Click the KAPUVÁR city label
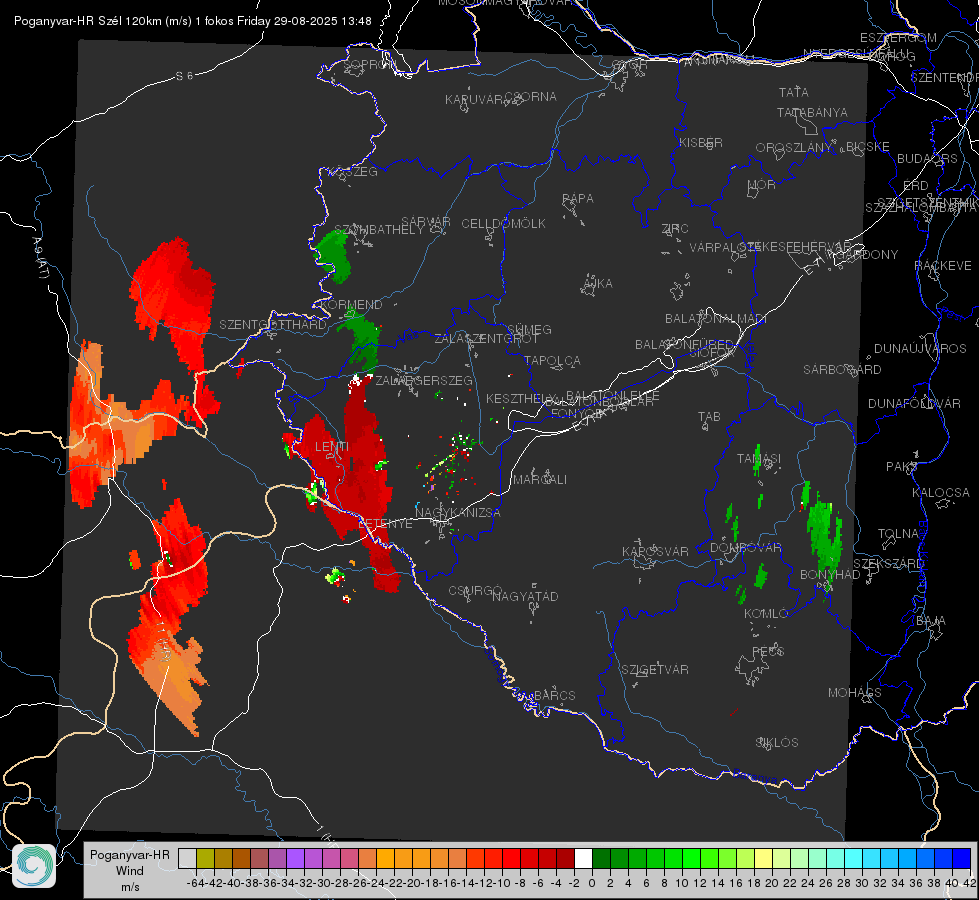Screen dimensions: 979x900 475,100
